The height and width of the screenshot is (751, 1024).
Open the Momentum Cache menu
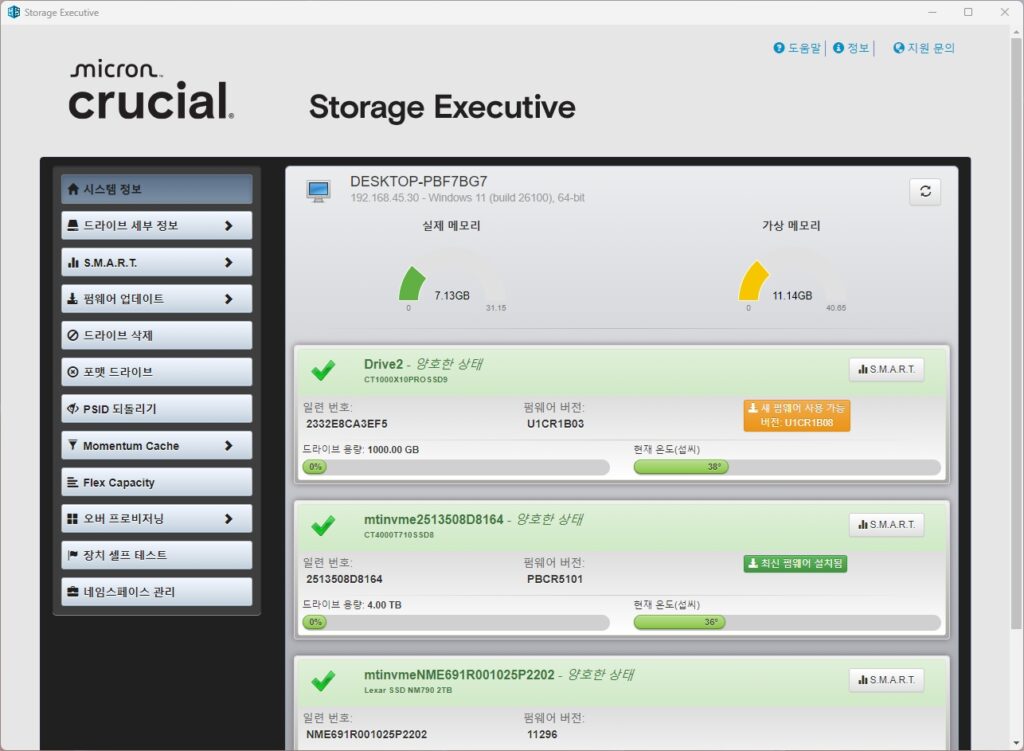[157, 445]
